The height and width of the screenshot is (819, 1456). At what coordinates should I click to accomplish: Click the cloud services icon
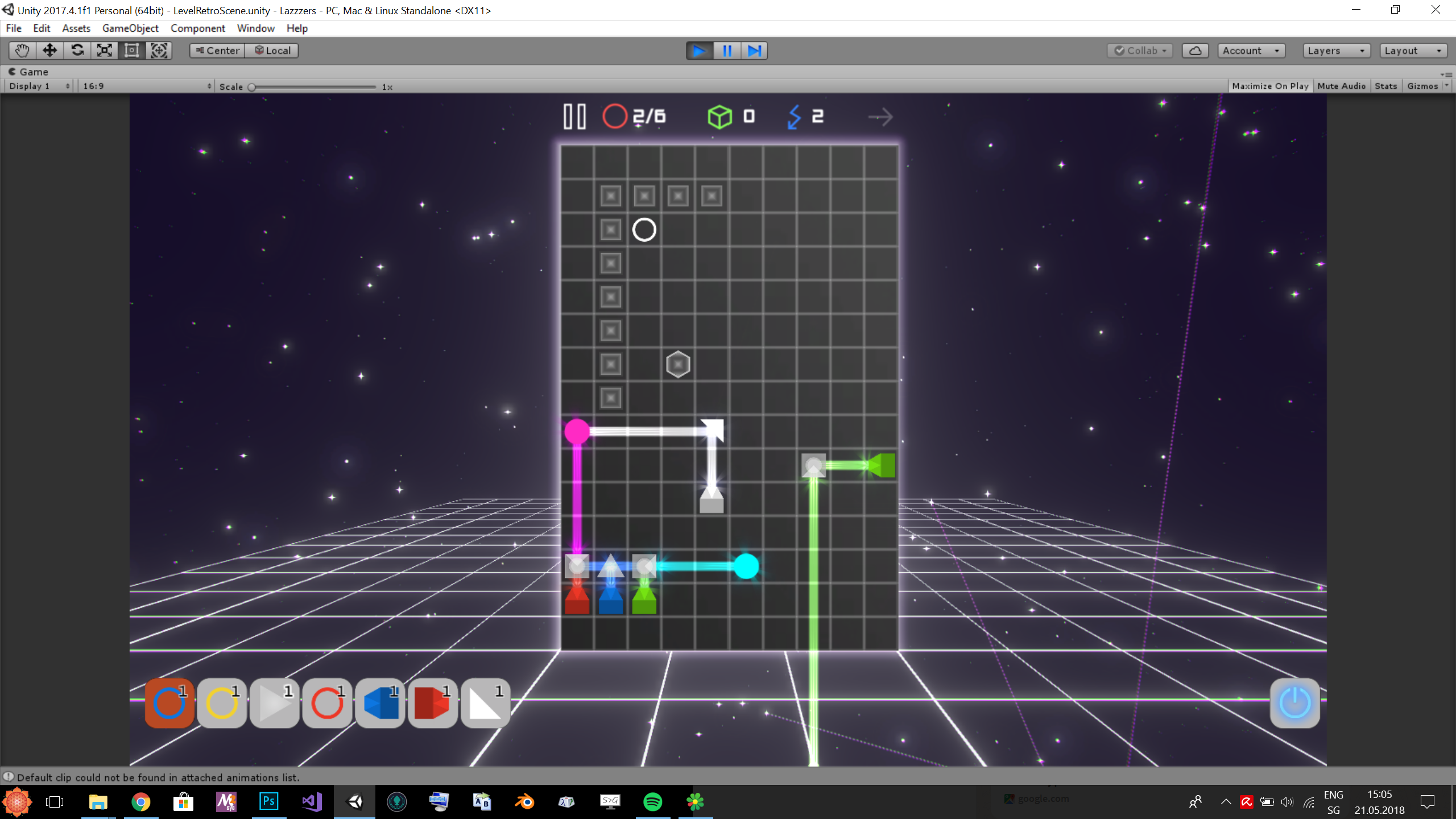[x=1195, y=51]
